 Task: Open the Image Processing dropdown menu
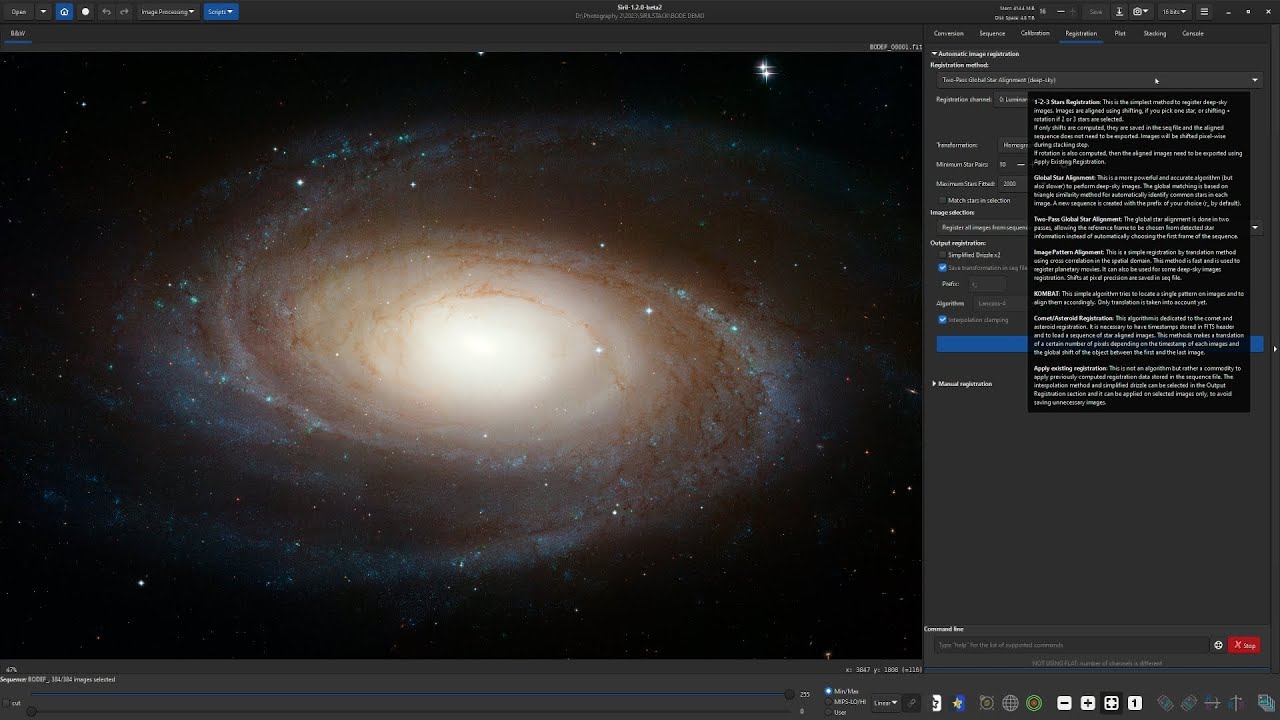click(168, 12)
